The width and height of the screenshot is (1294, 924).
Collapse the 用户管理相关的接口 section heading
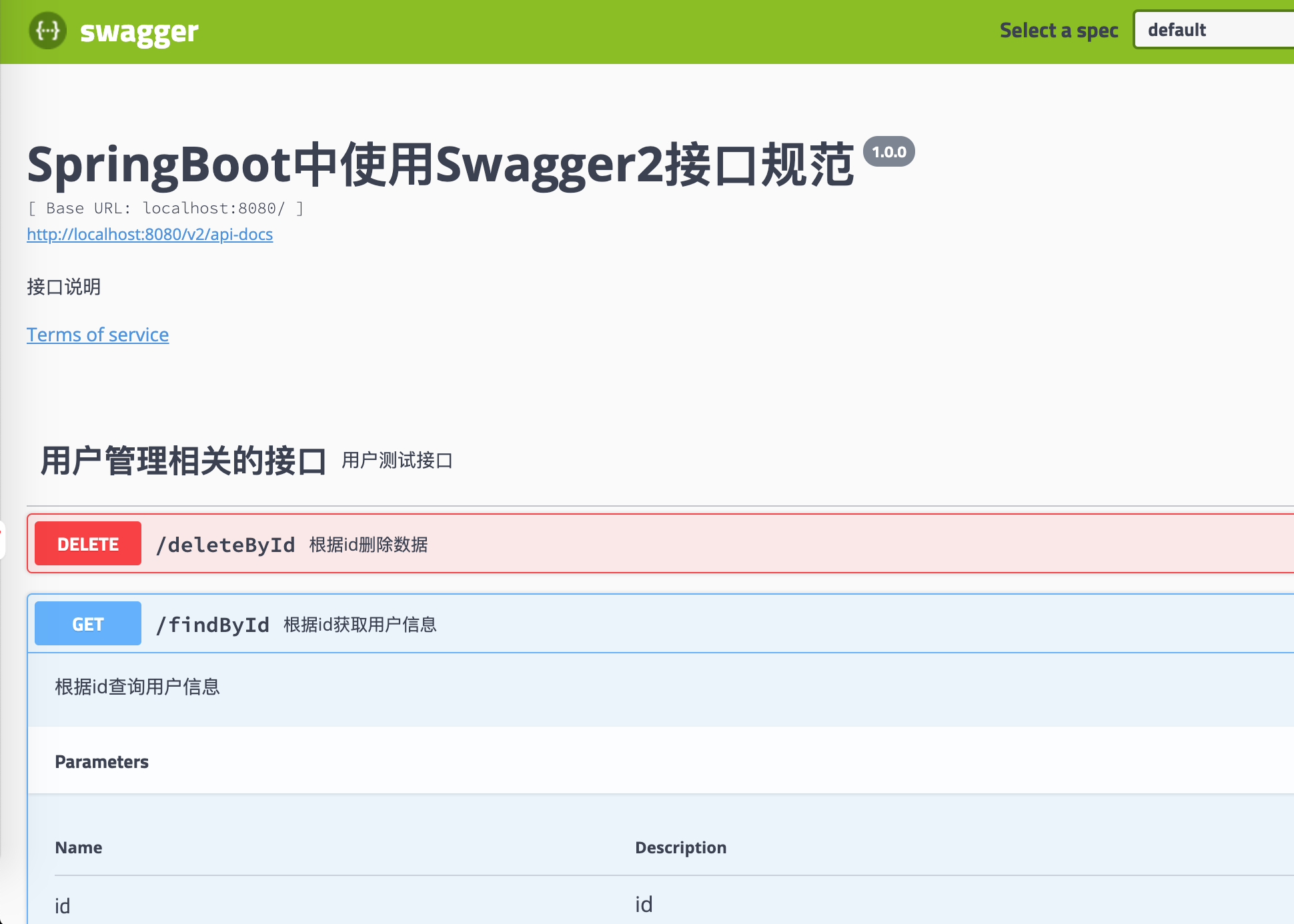point(183,461)
